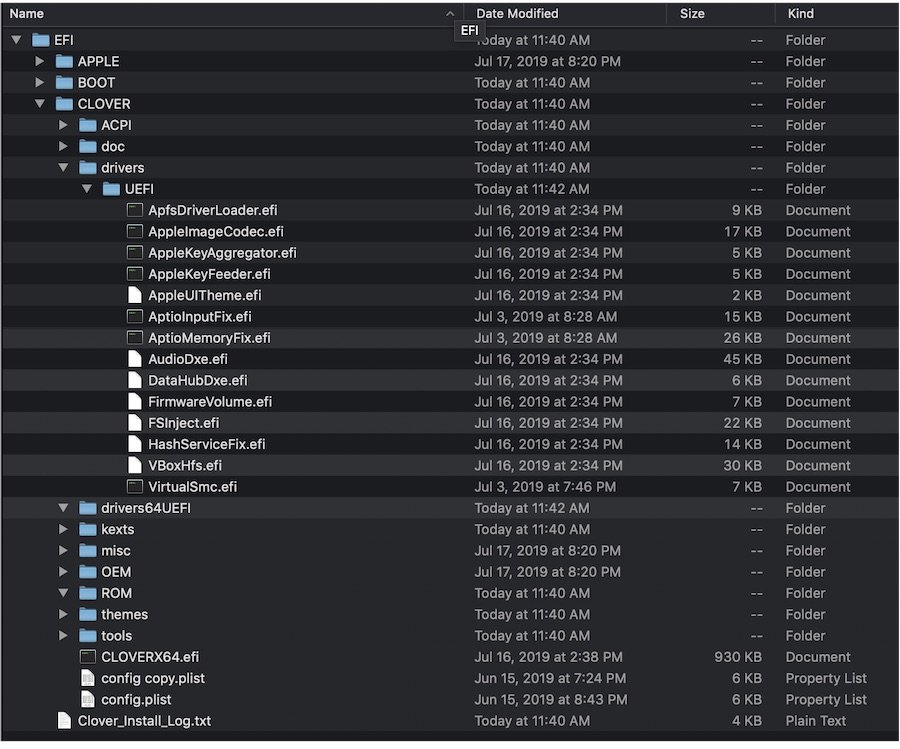The width and height of the screenshot is (900, 749).
Task: Click the BOOT folder icon
Action: coord(64,82)
